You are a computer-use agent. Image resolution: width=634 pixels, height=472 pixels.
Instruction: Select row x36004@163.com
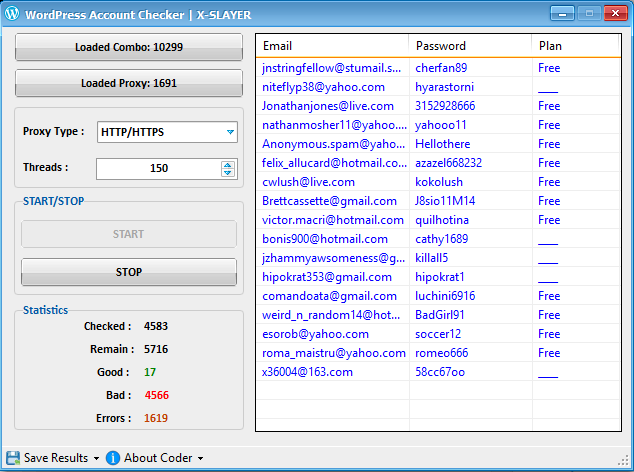(438, 372)
